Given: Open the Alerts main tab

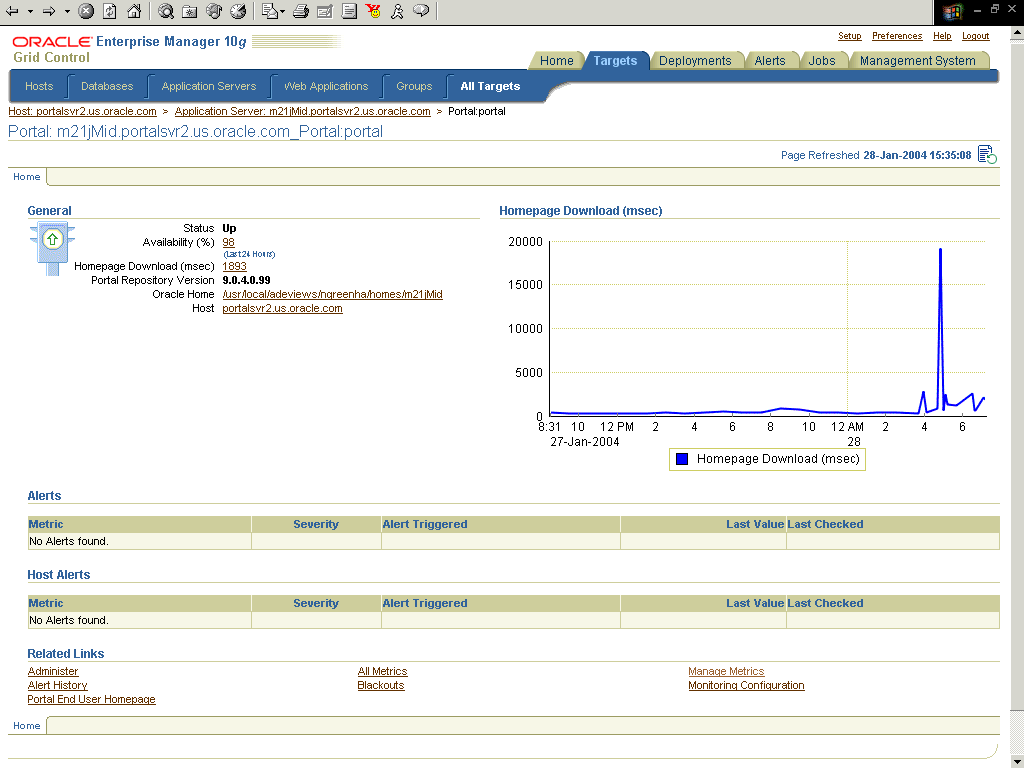Looking at the screenshot, I should click(770, 61).
